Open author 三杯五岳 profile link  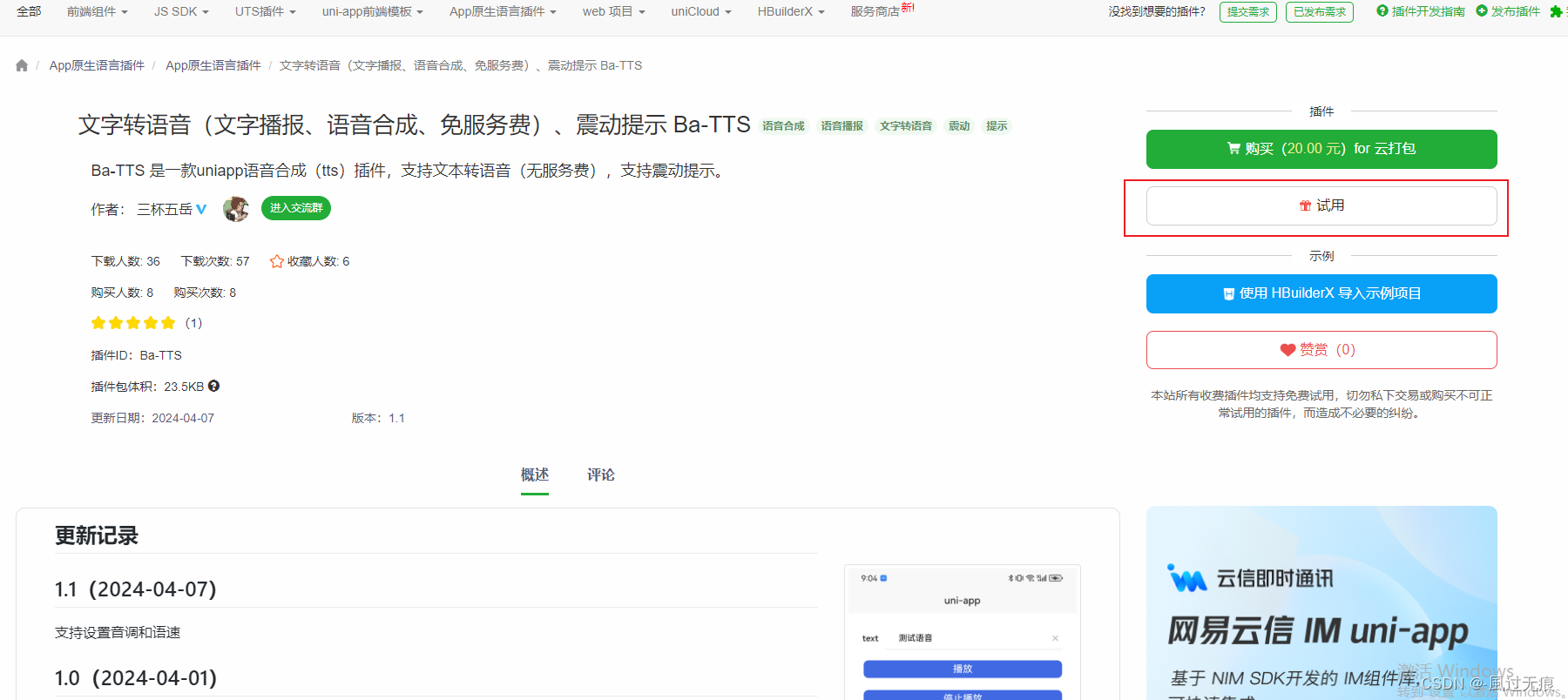click(165, 209)
